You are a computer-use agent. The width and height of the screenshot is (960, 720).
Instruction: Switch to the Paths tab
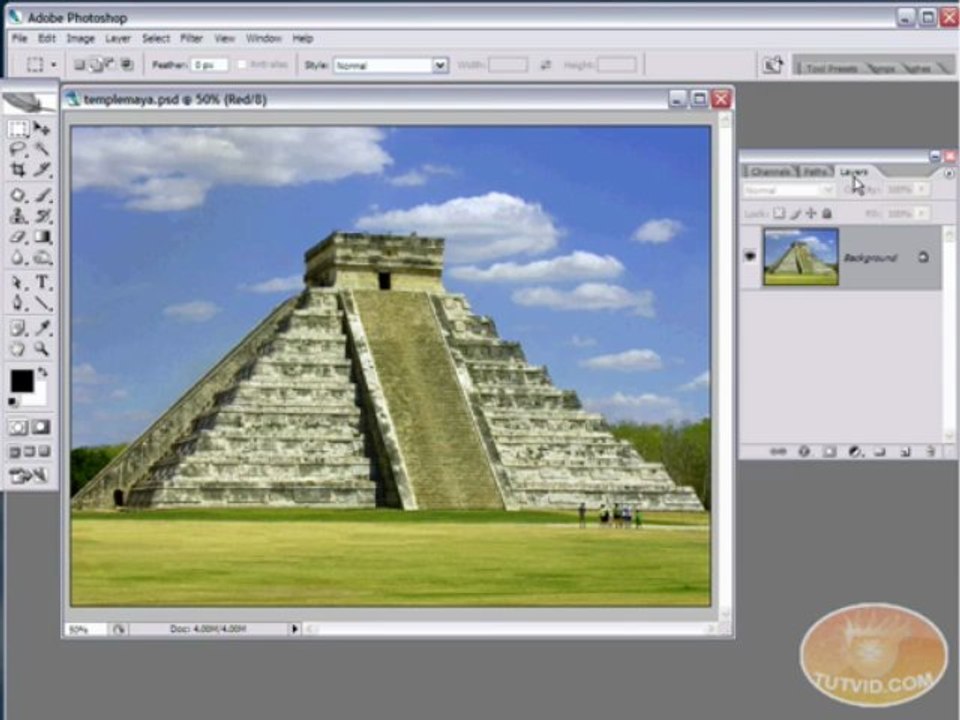tap(815, 171)
